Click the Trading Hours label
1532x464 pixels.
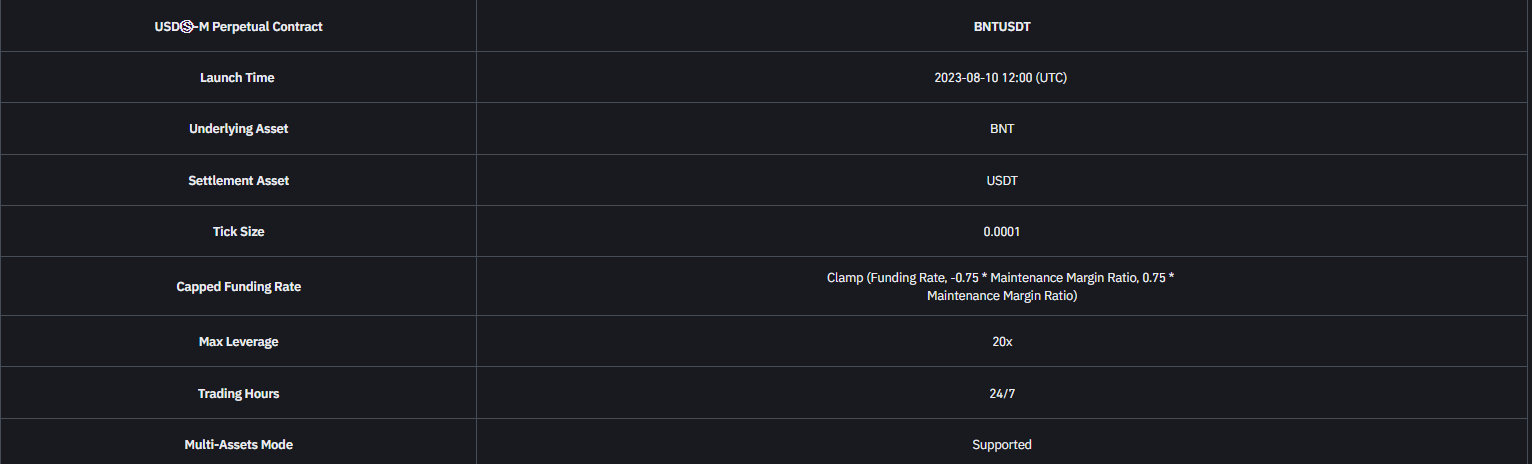point(238,394)
